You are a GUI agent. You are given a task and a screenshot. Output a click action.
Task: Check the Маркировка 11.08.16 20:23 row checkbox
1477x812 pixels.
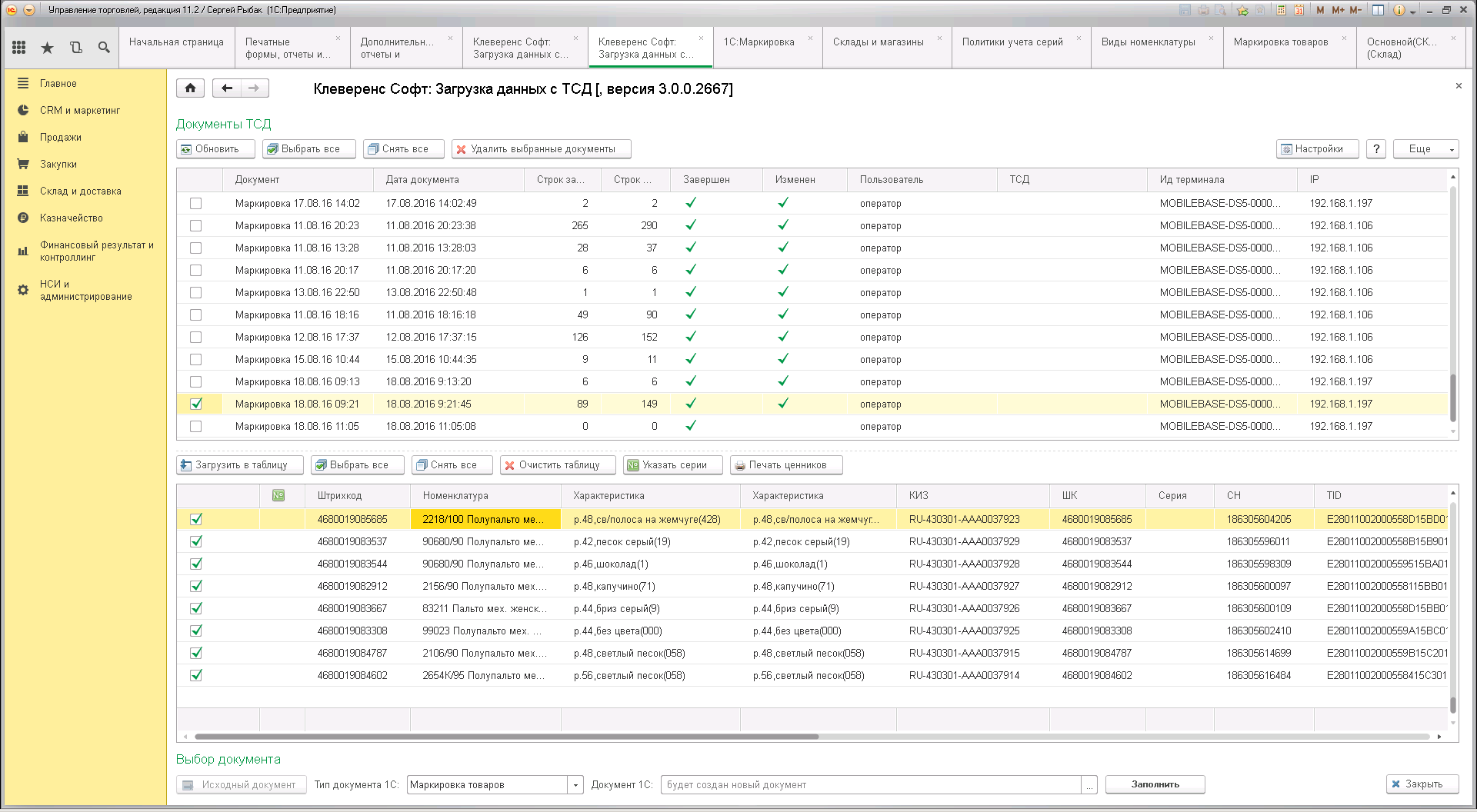point(196,225)
